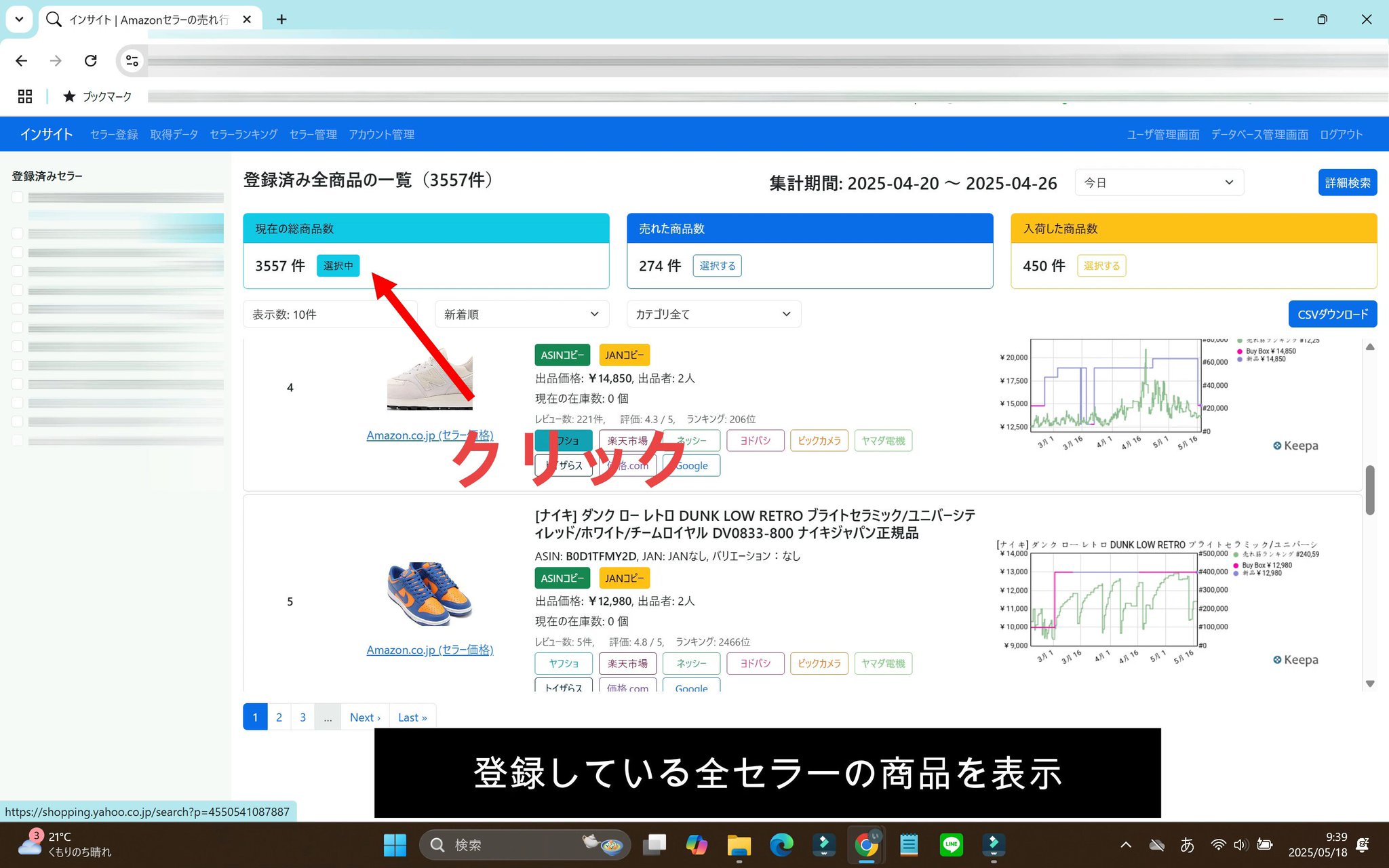Expand the 表示数: 10件 dropdown
1389x868 pixels.
point(330,315)
